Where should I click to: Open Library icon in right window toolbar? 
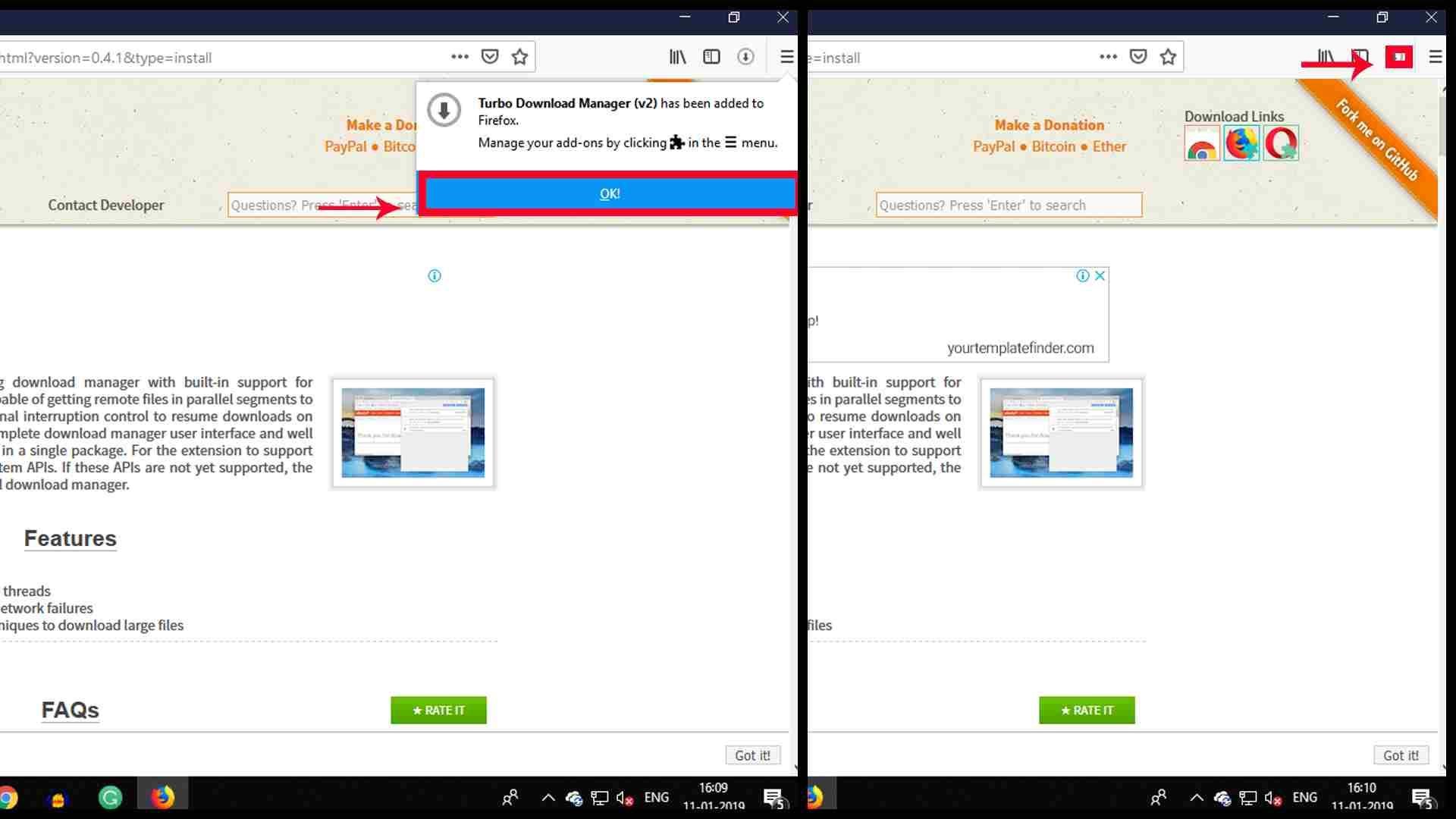(x=1326, y=57)
